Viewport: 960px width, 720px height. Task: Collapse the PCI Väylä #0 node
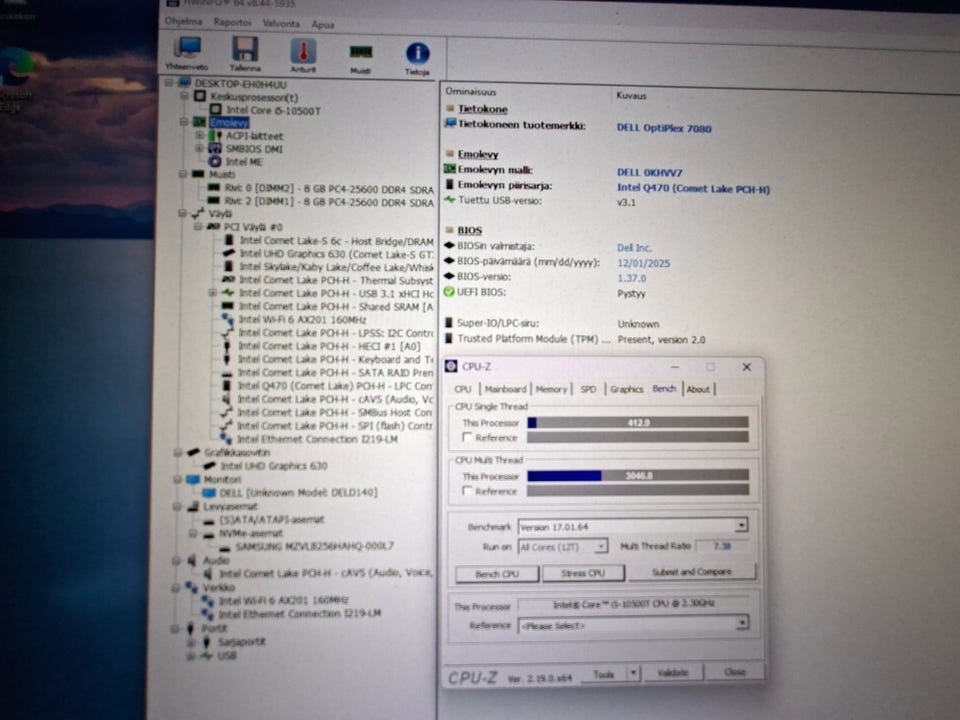point(198,227)
